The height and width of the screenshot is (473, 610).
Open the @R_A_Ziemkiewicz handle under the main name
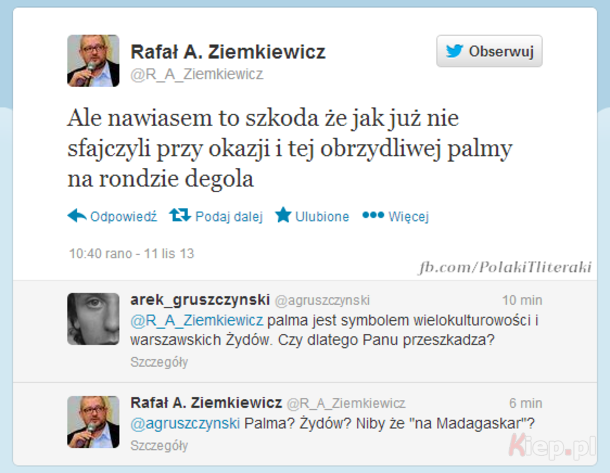[x=197, y=74]
